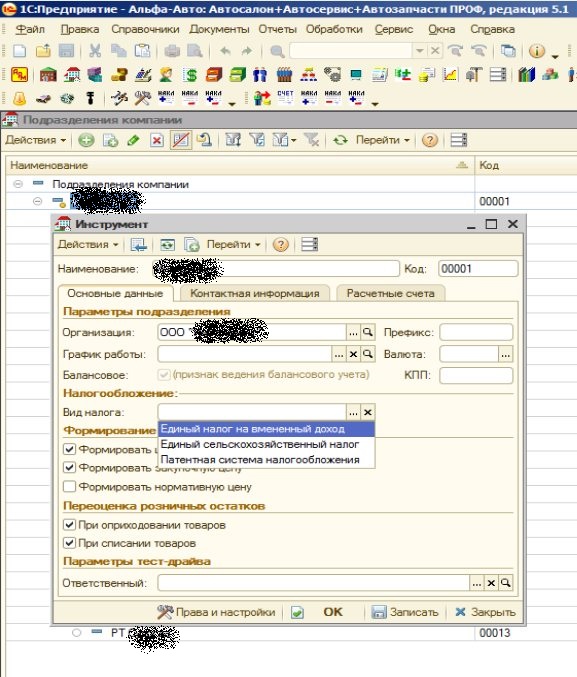Click the green checkmark icon left of OK
The image size is (577, 677).
click(x=297, y=612)
